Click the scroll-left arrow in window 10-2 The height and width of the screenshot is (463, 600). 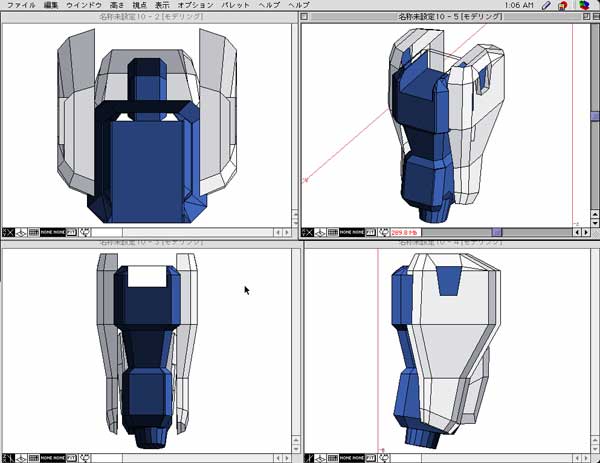(x=278, y=232)
